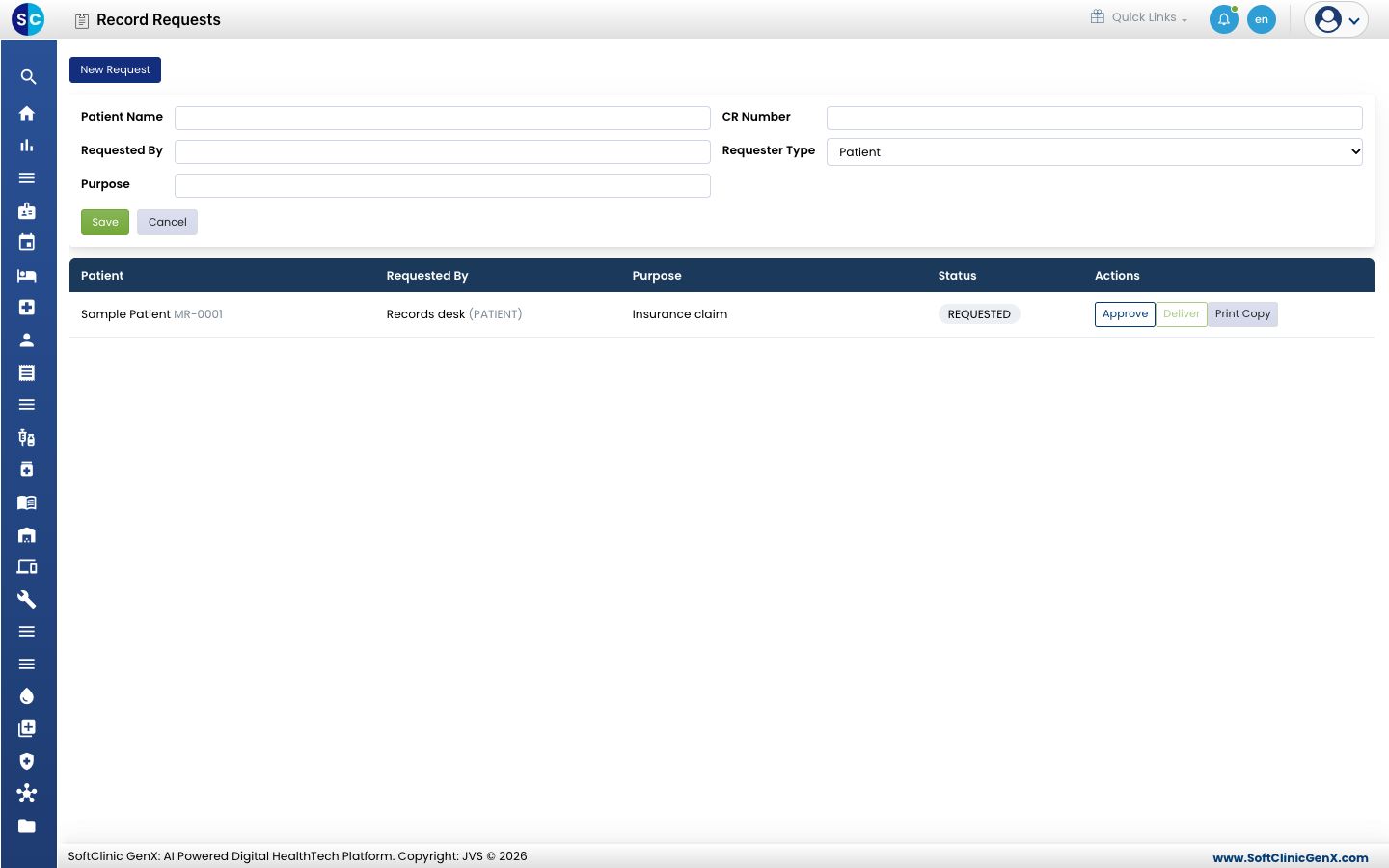
Task: Open the wrench tools icon
Action: (x=27, y=599)
